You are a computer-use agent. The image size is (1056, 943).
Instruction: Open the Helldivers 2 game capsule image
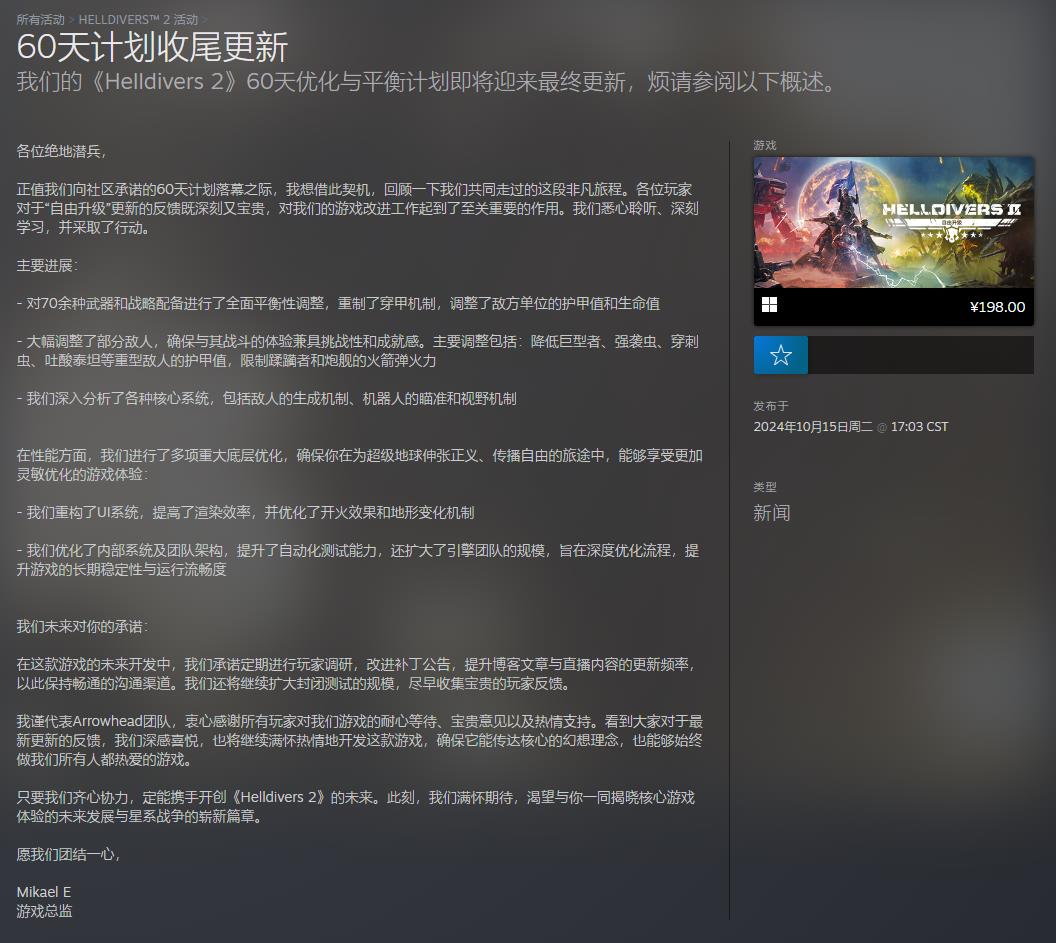(893, 222)
